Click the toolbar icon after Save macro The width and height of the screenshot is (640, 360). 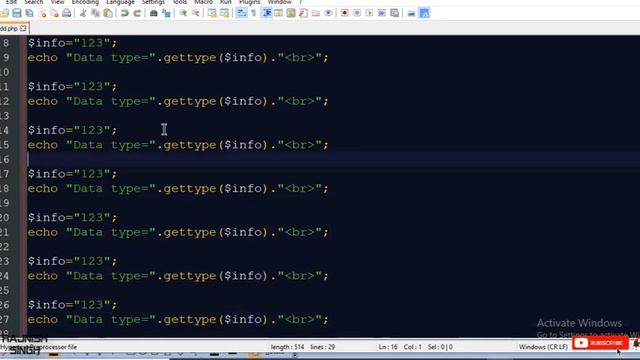tap(411, 13)
